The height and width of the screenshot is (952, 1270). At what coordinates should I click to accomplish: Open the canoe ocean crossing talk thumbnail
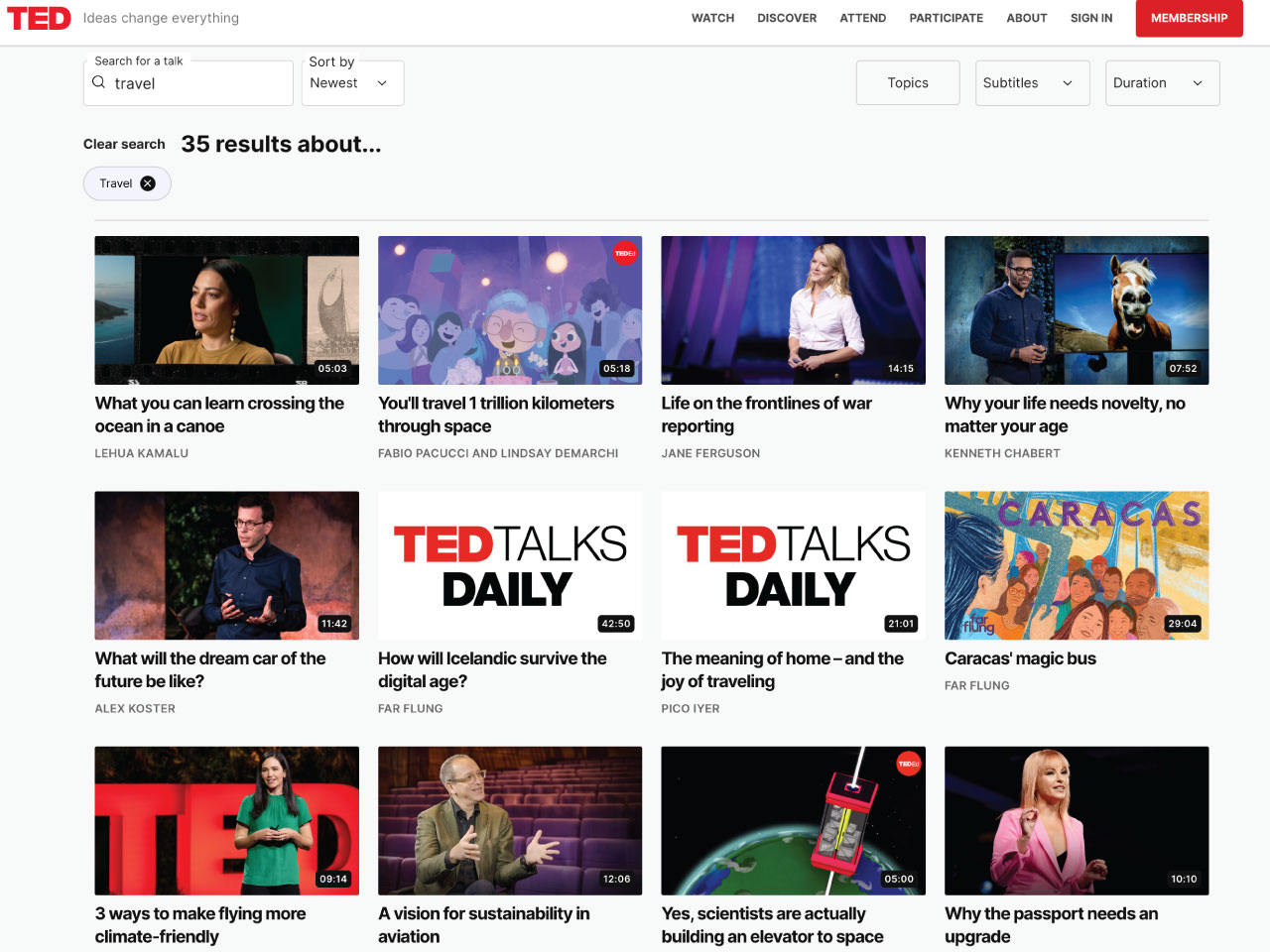tap(227, 310)
